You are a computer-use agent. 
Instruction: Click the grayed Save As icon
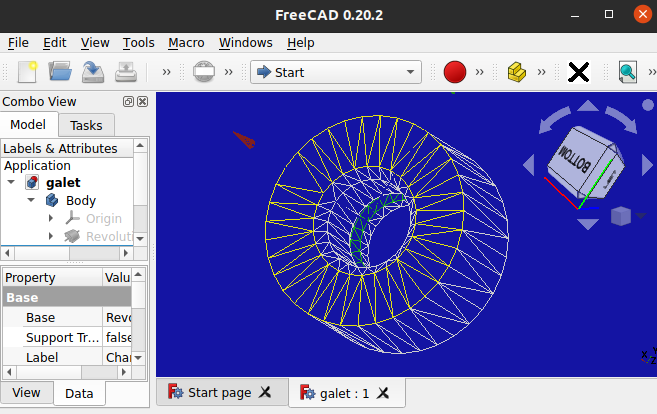[126, 72]
